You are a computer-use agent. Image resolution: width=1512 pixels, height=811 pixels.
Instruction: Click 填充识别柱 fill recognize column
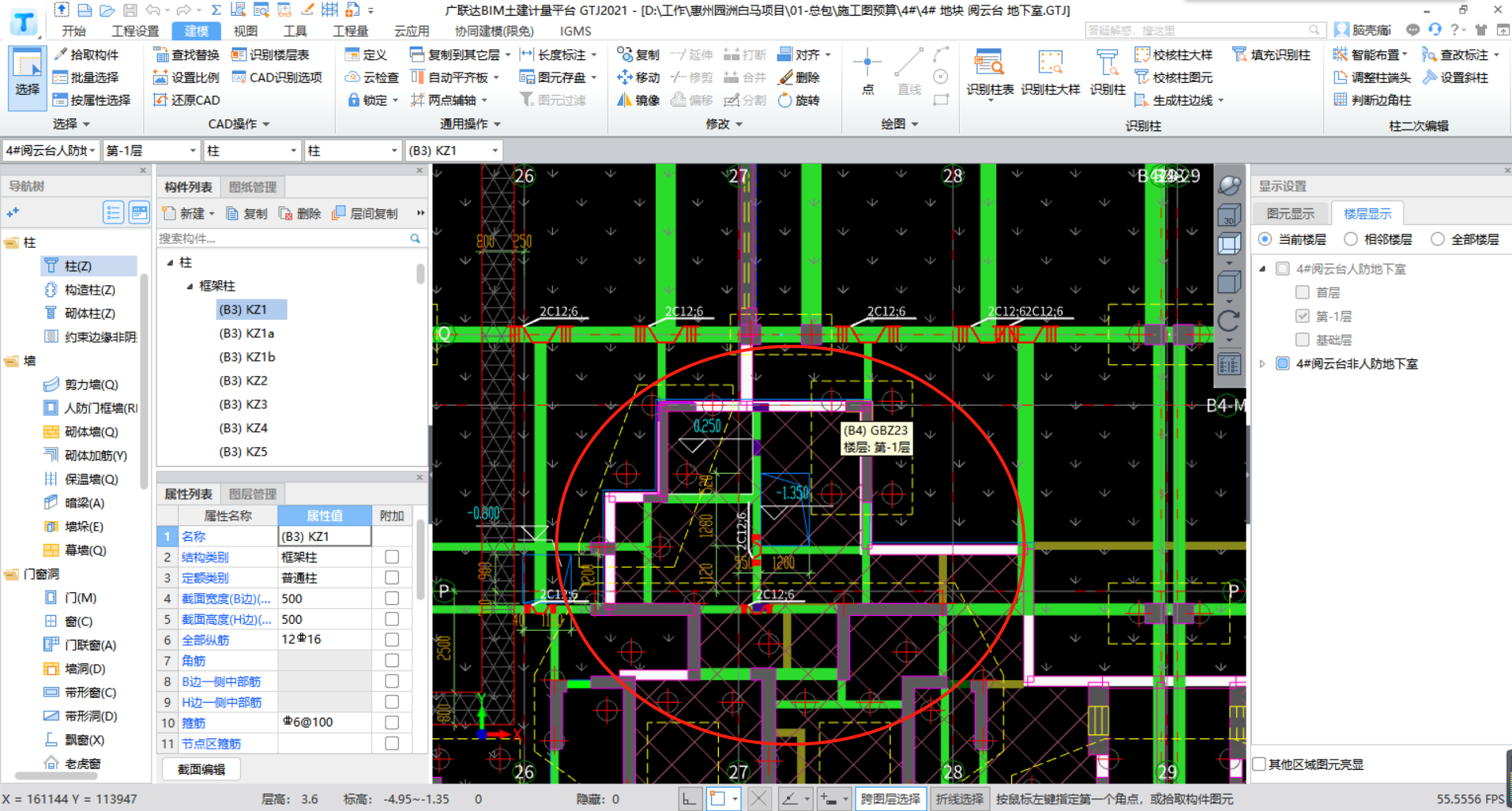[1272, 54]
